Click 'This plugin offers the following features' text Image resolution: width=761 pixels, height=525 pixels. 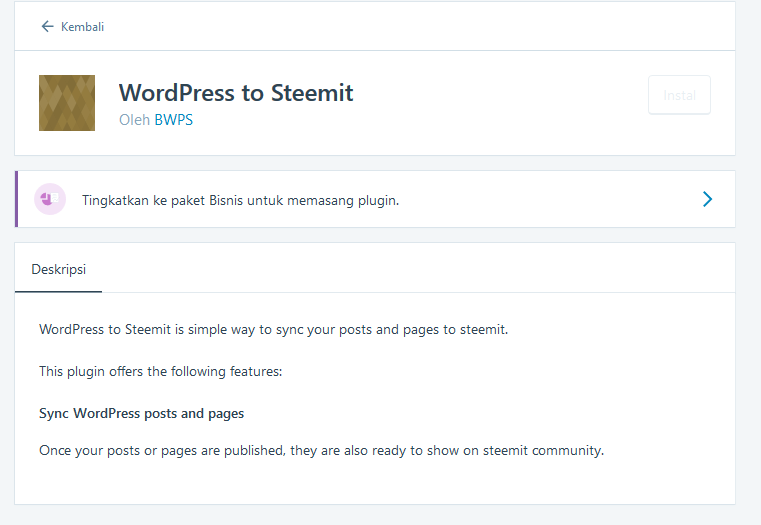(161, 371)
